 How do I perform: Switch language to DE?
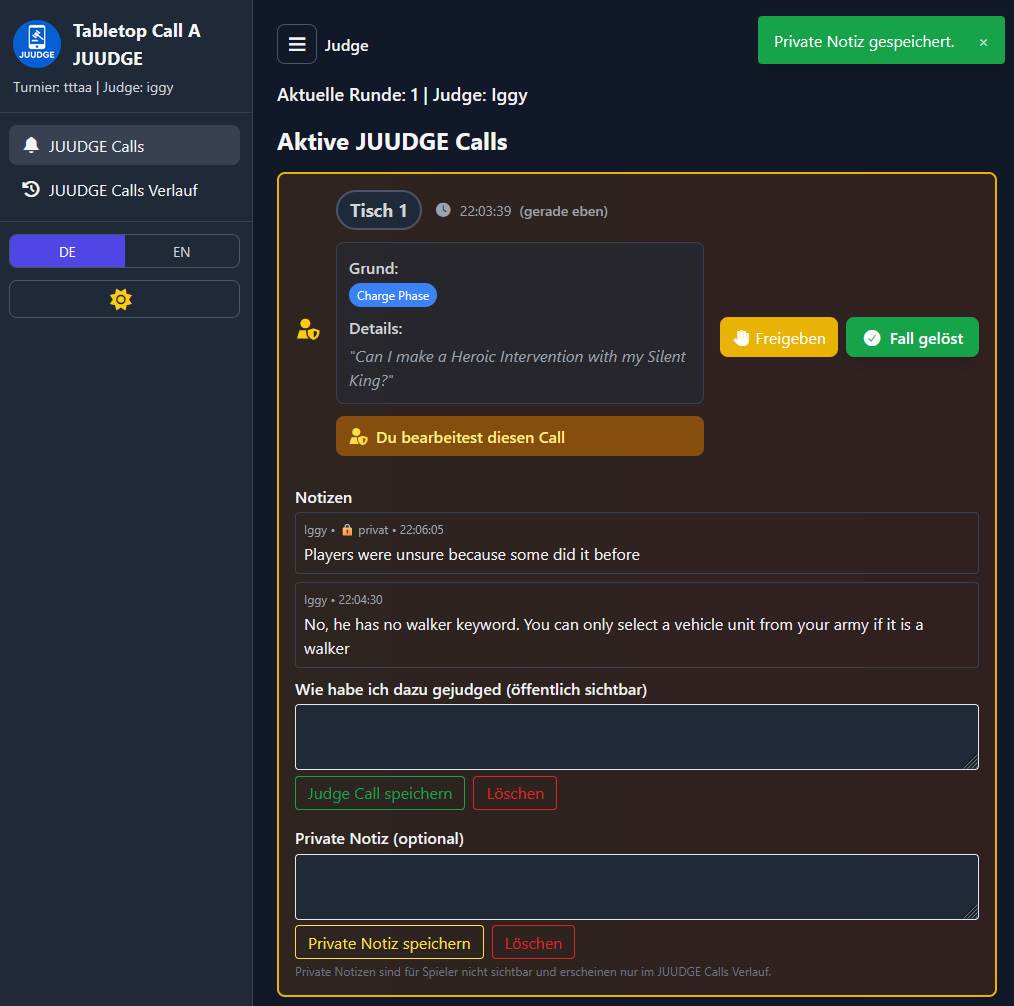click(67, 252)
